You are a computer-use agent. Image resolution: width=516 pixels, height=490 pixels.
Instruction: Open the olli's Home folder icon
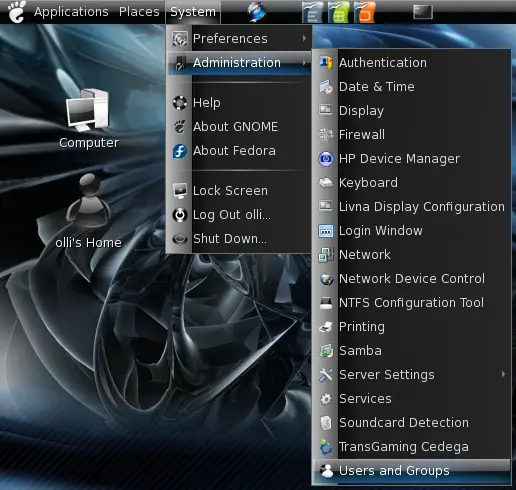point(88,211)
